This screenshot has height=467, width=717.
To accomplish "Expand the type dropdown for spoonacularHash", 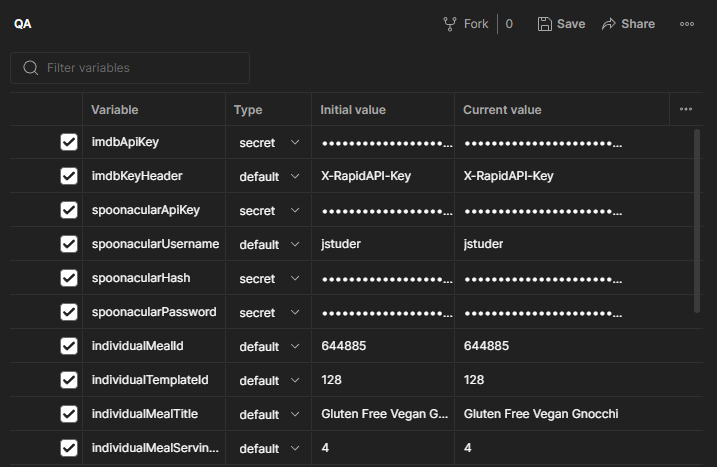I will 269,278.
